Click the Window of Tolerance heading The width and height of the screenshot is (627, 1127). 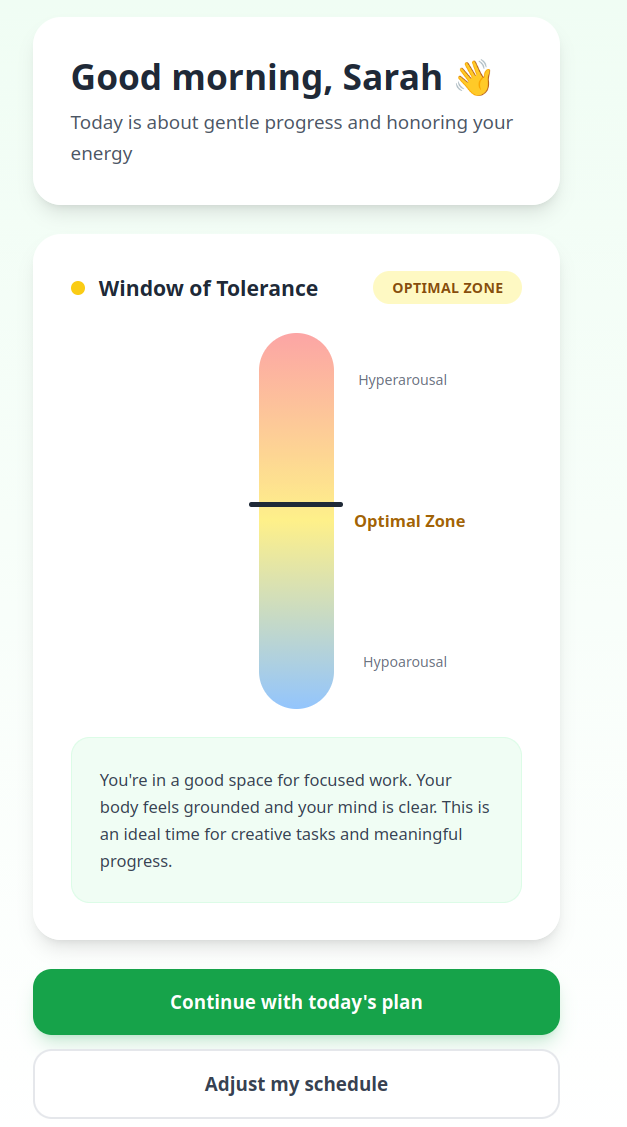[x=208, y=289]
